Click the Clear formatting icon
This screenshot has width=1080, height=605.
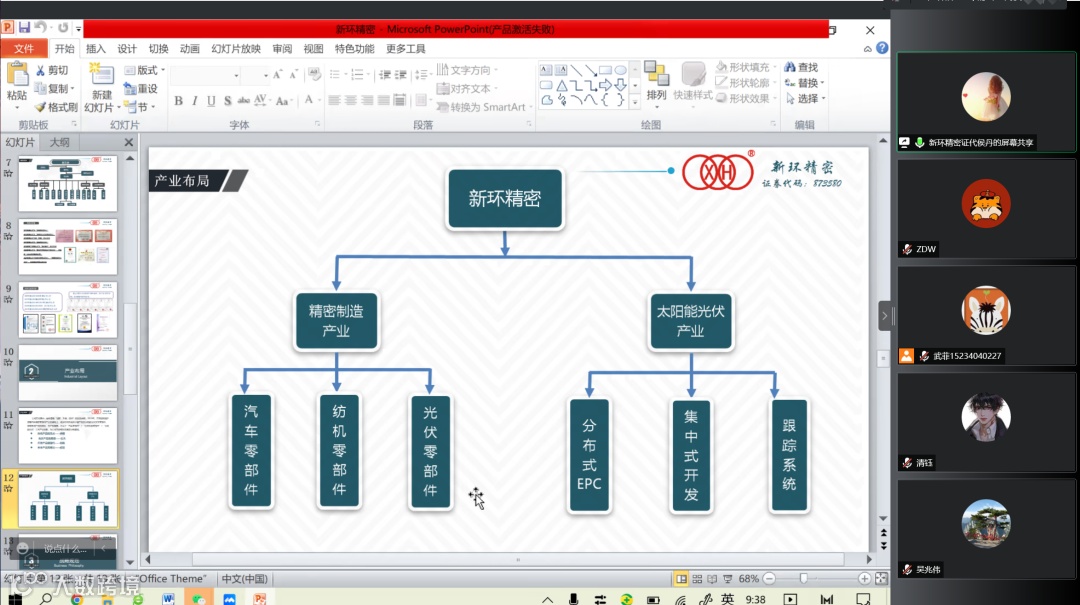314,74
